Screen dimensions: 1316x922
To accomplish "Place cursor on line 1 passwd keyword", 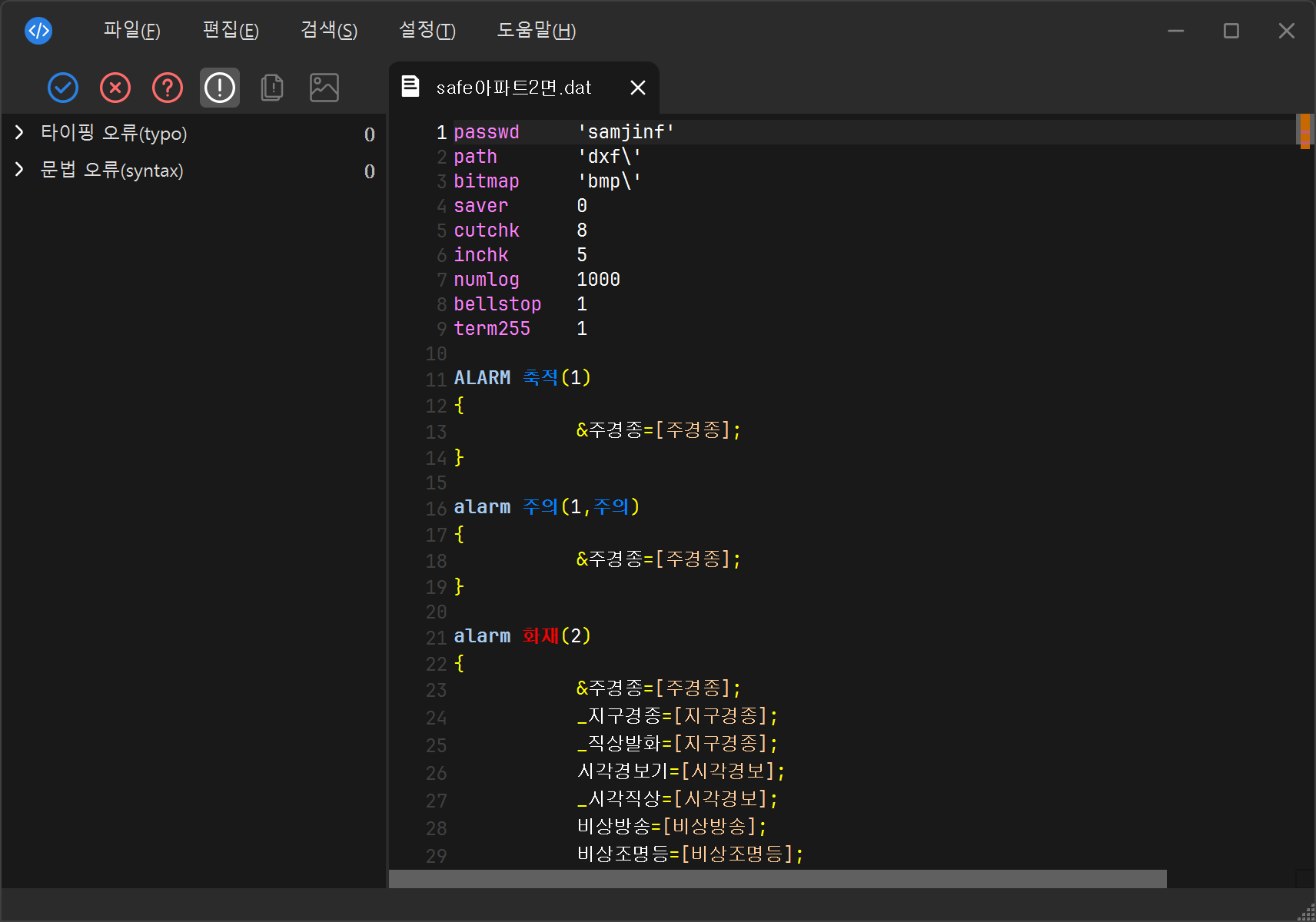I will point(486,132).
